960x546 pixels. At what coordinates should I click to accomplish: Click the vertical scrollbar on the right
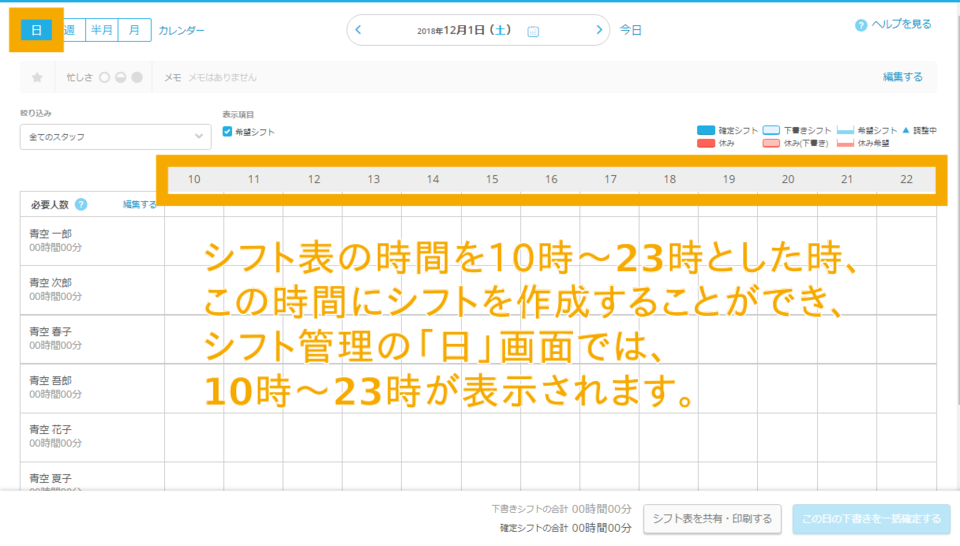[958, 208]
